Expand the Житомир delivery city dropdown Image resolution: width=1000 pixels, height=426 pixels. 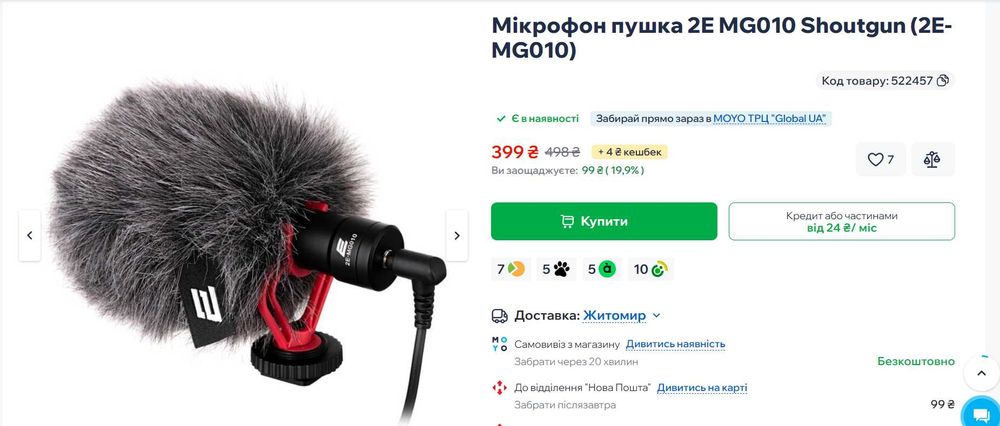622,316
